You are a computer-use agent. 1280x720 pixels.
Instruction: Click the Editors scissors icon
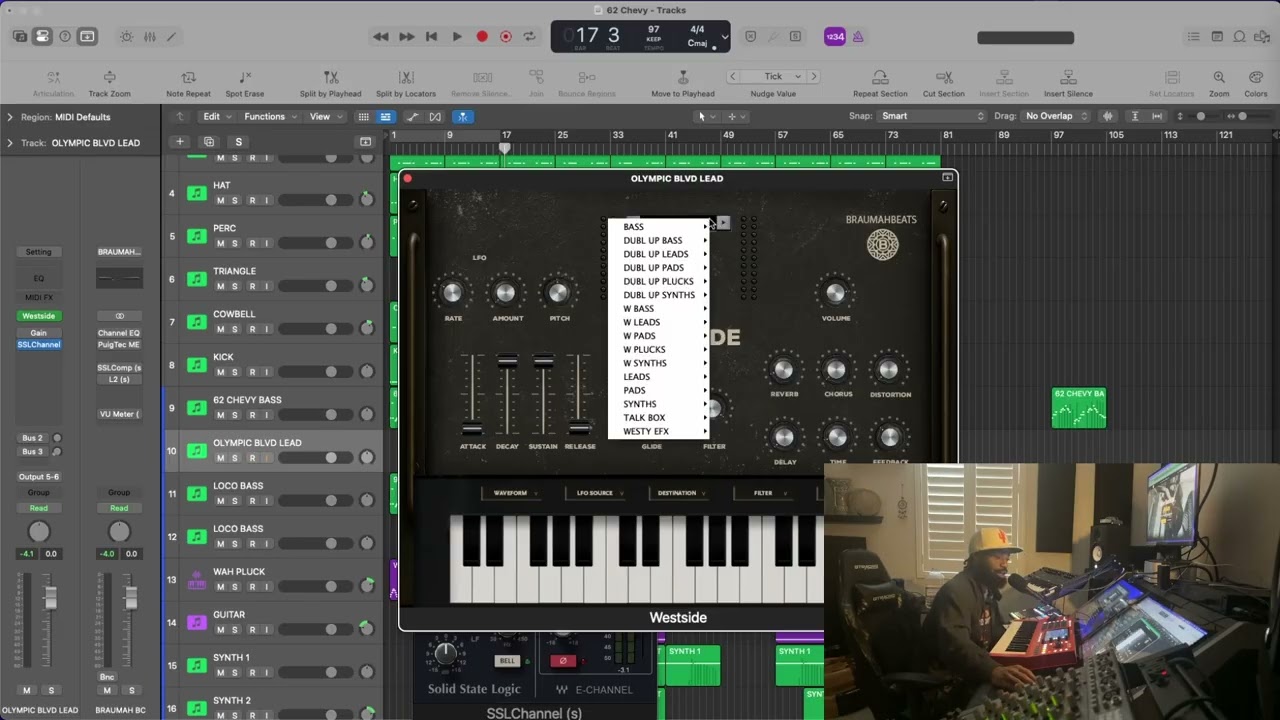coord(172,37)
